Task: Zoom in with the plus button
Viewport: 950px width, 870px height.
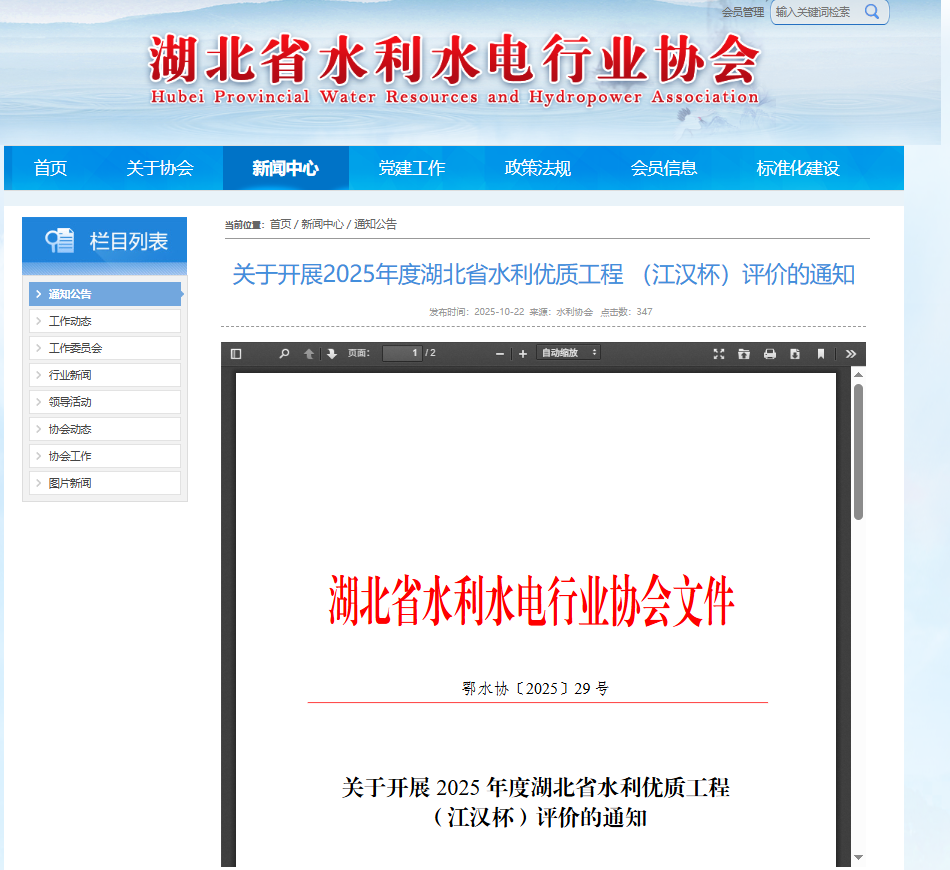Action: (521, 353)
